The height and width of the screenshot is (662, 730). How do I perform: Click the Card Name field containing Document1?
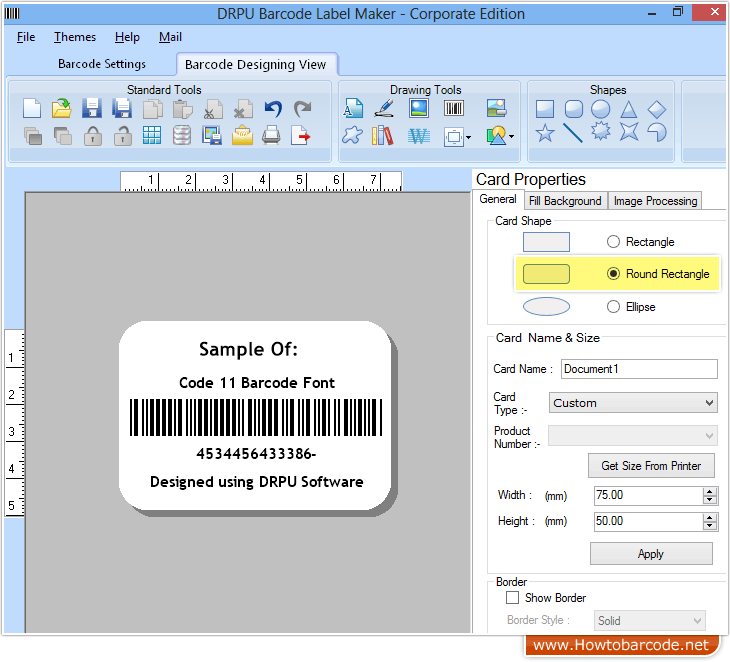(x=639, y=369)
